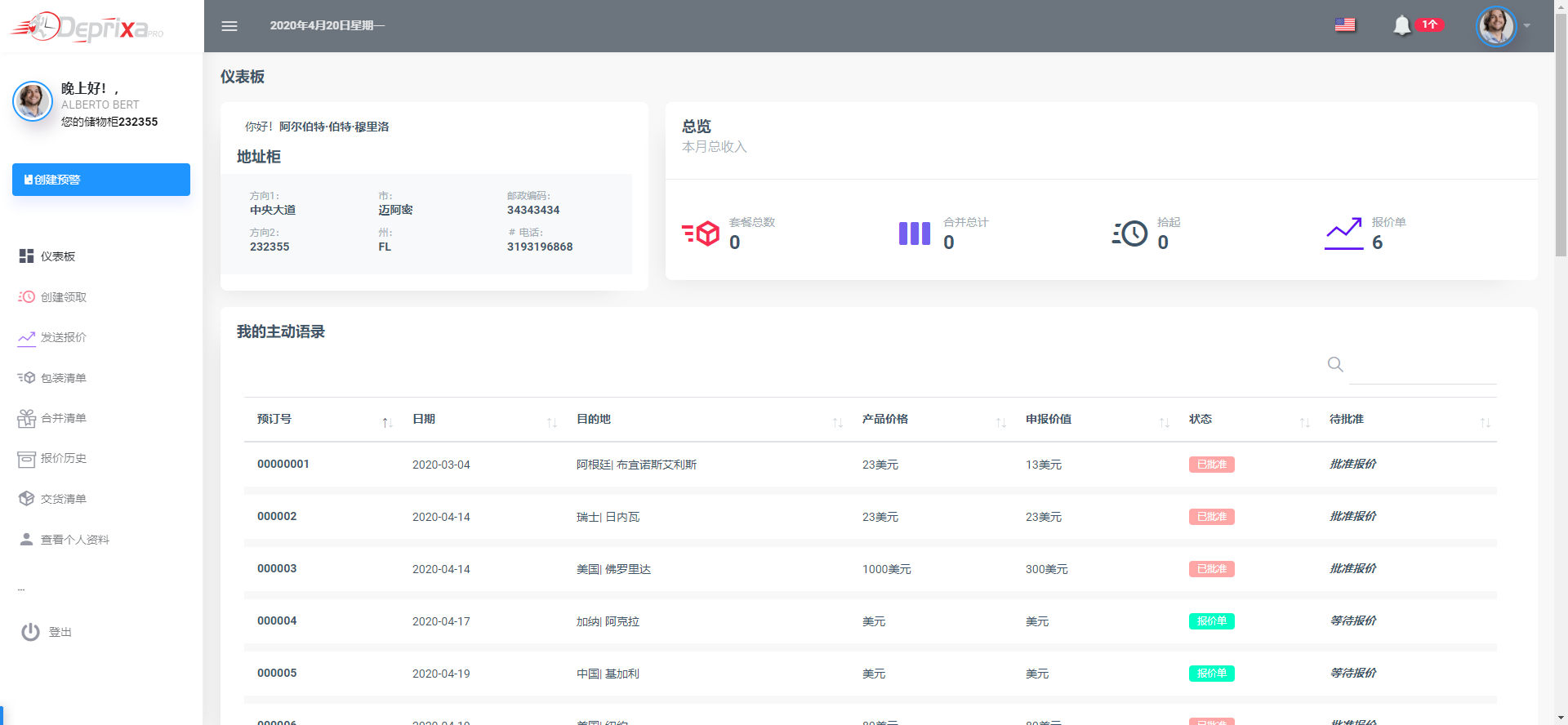Click 批准报价 link for order 000002
Screen dimensions: 1568x725
coord(1353,516)
